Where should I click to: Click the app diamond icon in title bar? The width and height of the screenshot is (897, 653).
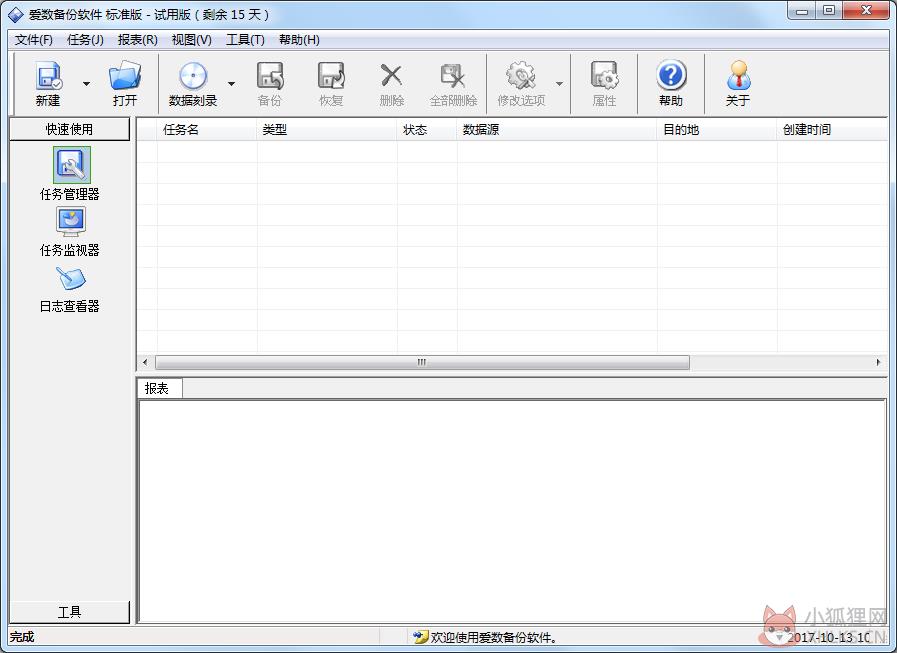15,15
